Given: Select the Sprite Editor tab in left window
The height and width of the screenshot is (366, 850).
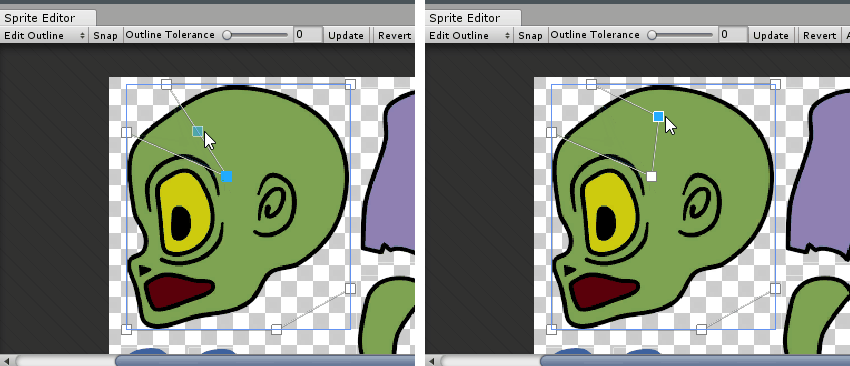Looking at the screenshot, I should (x=40, y=17).
